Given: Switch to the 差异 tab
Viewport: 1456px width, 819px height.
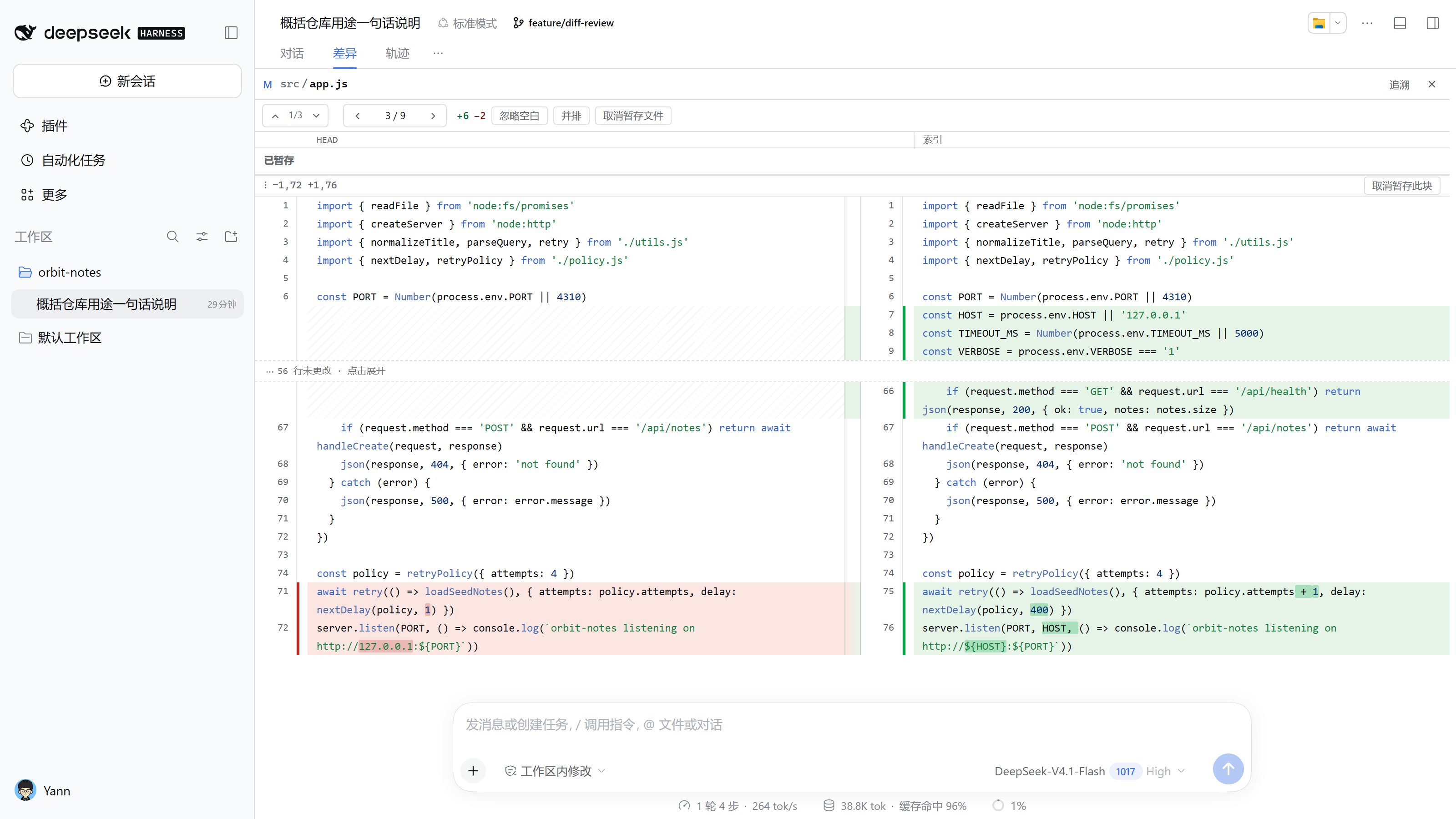Looking at the screenshot, I should coord(344,53).
